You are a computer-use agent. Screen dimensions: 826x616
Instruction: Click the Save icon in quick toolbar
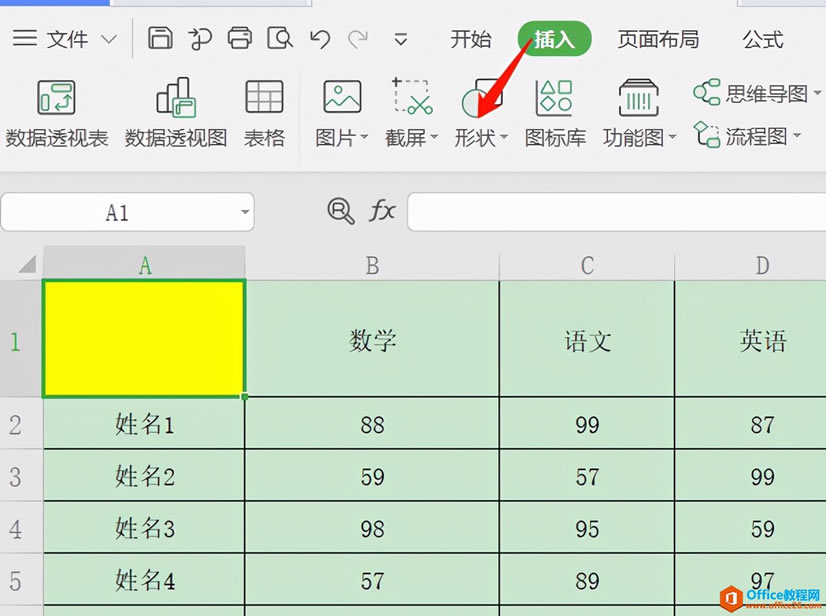coord(160,38)
